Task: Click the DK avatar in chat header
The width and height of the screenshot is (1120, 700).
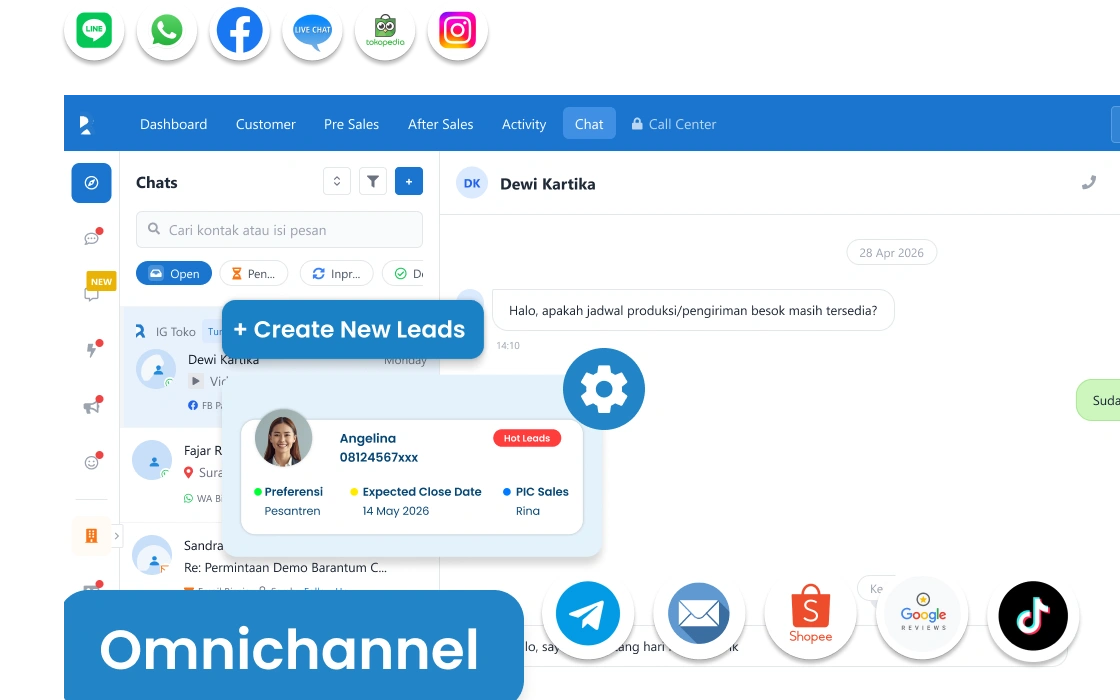Action: (x=472, y=183)
